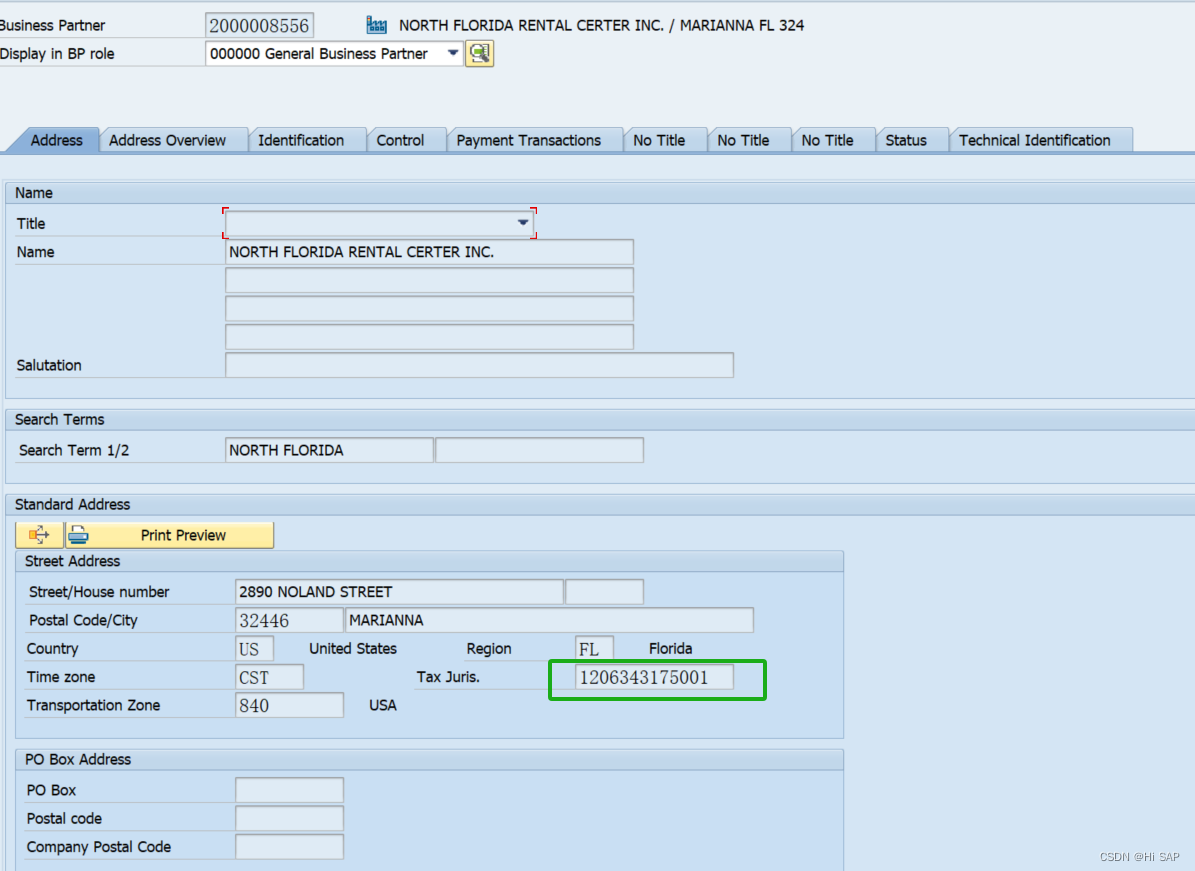The width and height of the screenshot is (1195, 871).
Task: Click the Salutation input field
Action: click(x=479, y=365)
